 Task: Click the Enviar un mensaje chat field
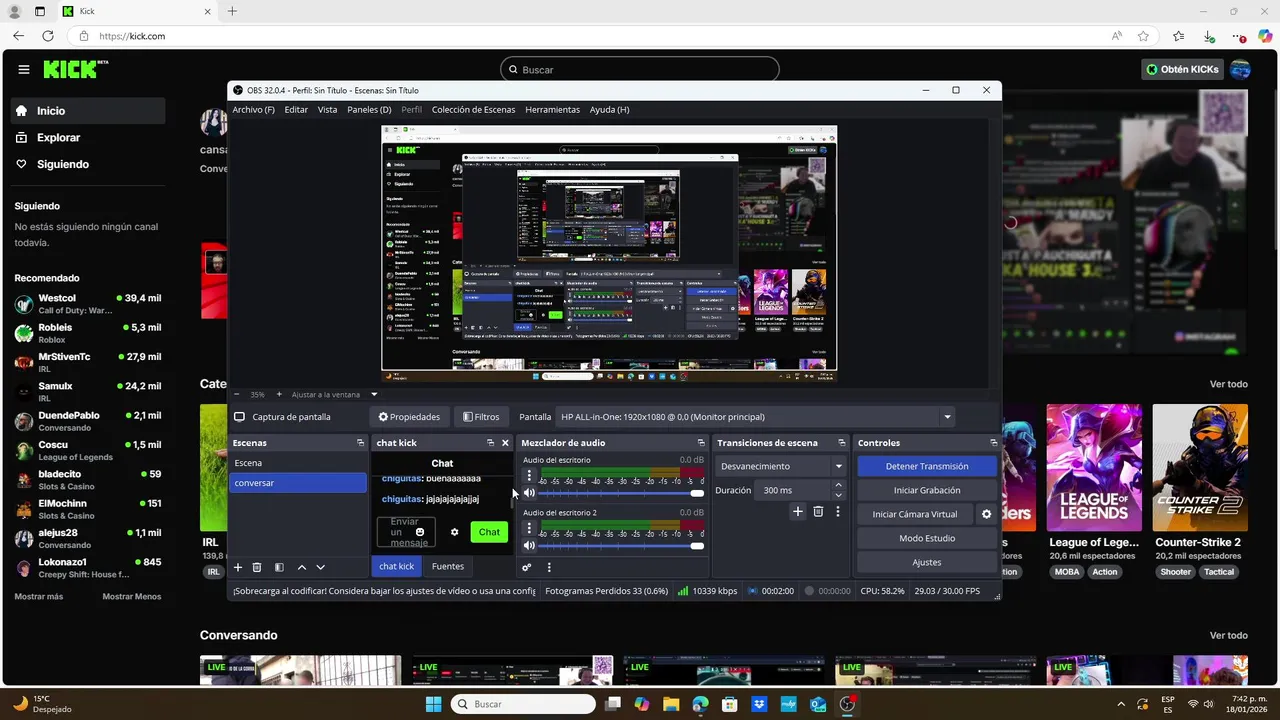tap(406, 532)
